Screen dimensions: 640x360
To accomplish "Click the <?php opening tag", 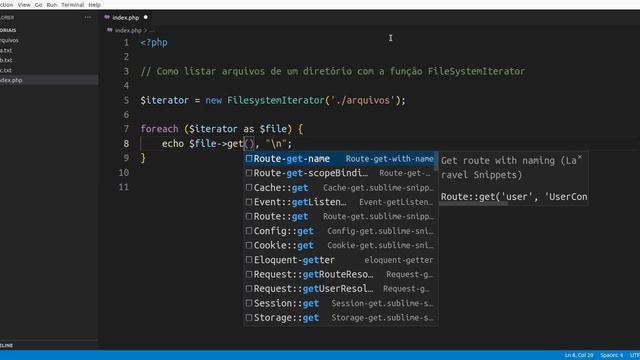I will point(154,42).
